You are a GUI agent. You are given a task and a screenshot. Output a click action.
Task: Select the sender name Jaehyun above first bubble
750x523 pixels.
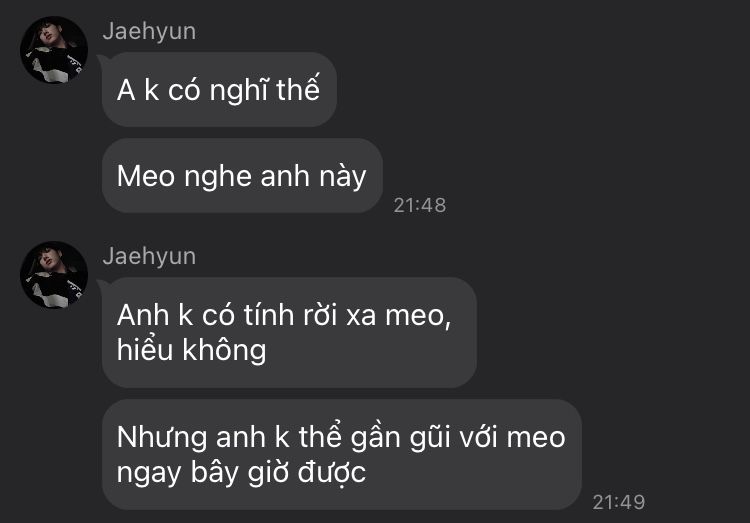[149, 32]
